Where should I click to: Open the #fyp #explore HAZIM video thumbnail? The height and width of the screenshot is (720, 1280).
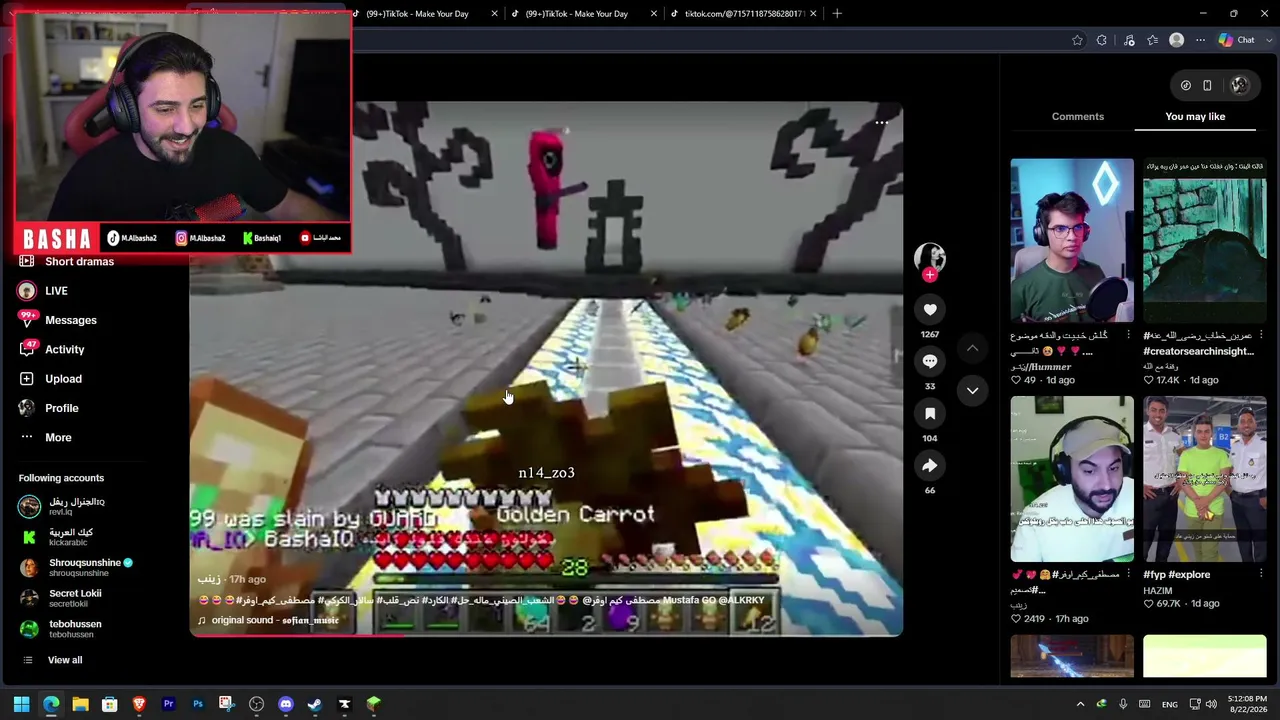point(1204,479)
